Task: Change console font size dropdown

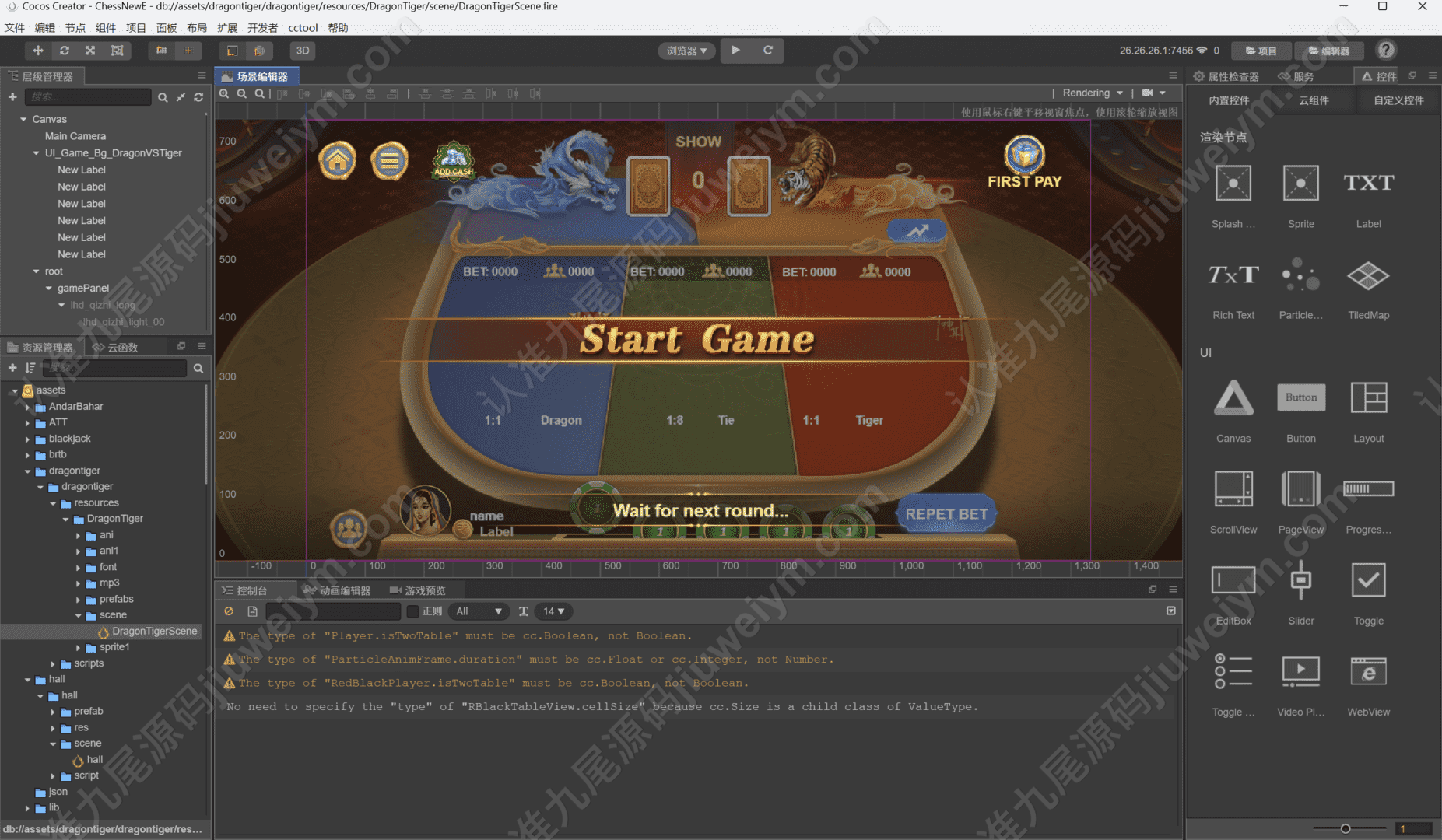Action: point(553,611)
